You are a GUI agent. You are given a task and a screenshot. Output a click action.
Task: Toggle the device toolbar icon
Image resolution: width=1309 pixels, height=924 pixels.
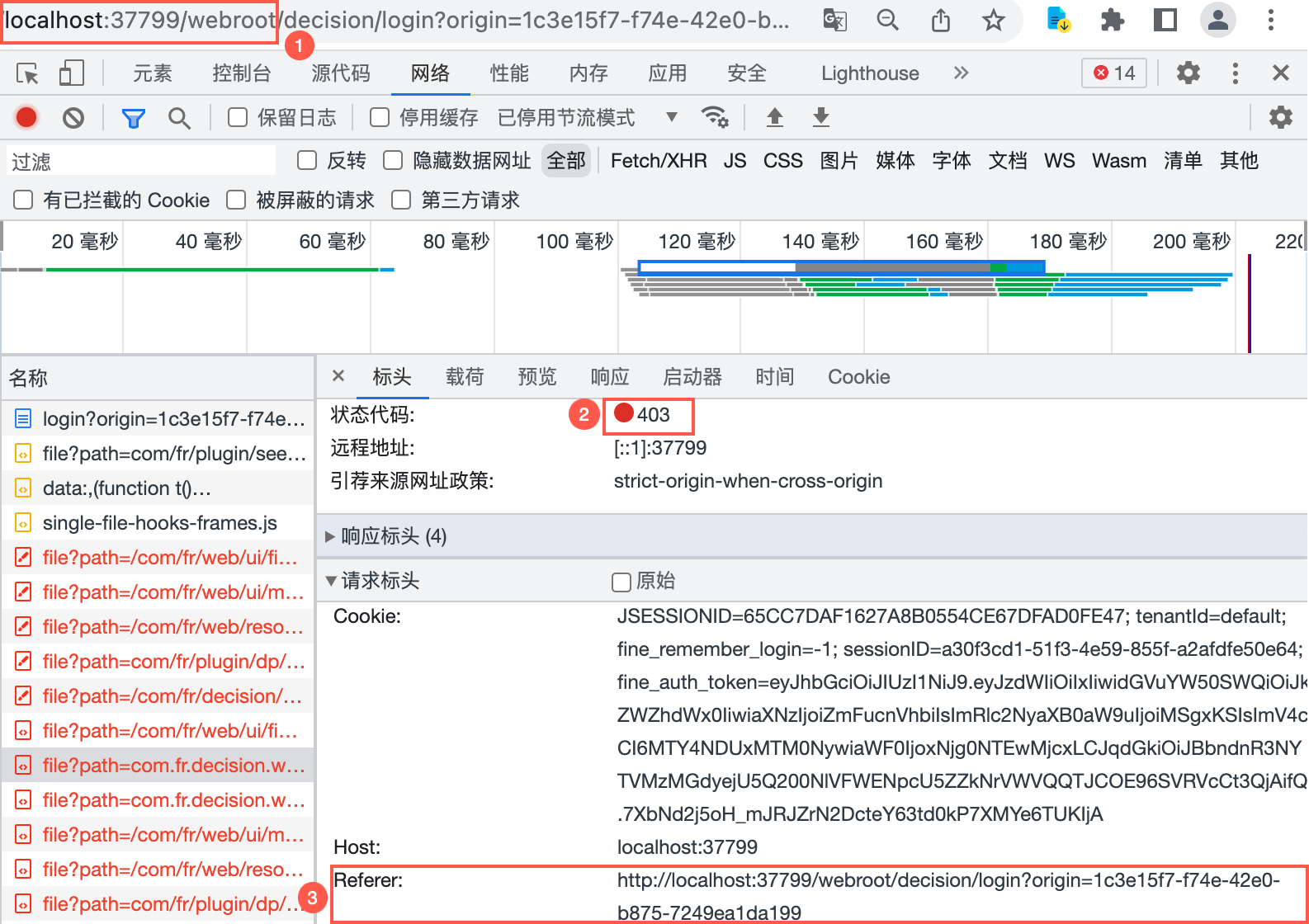(72, 73)
